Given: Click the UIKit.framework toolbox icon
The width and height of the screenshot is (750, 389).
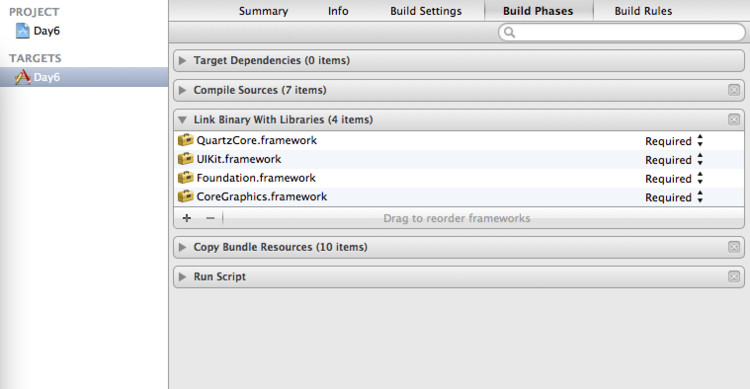Looking at the screenshot, I should pos(186,159).
